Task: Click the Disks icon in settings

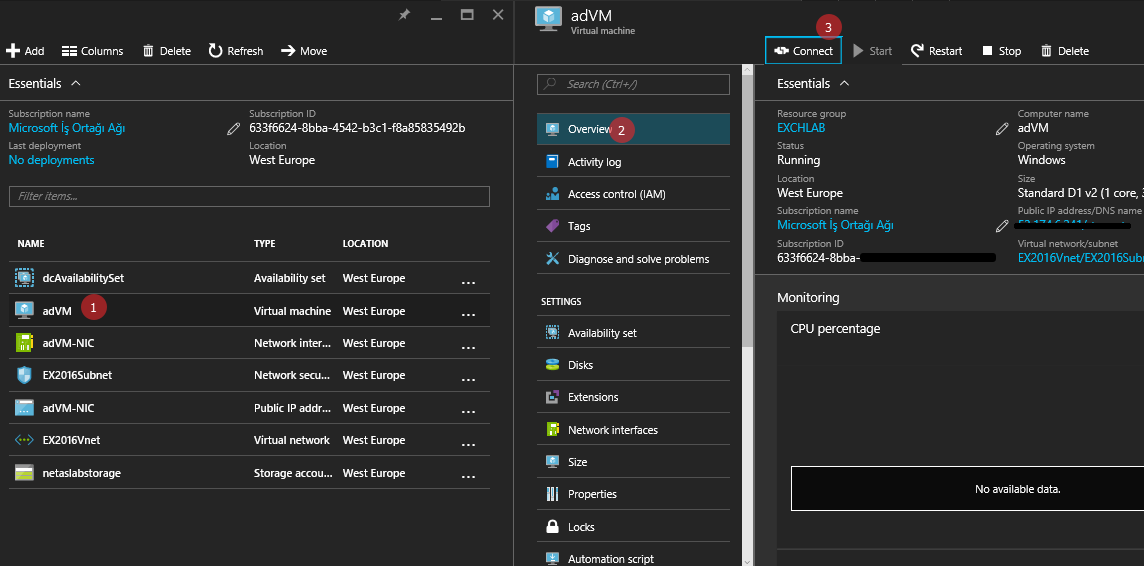Action: (552, 365)
